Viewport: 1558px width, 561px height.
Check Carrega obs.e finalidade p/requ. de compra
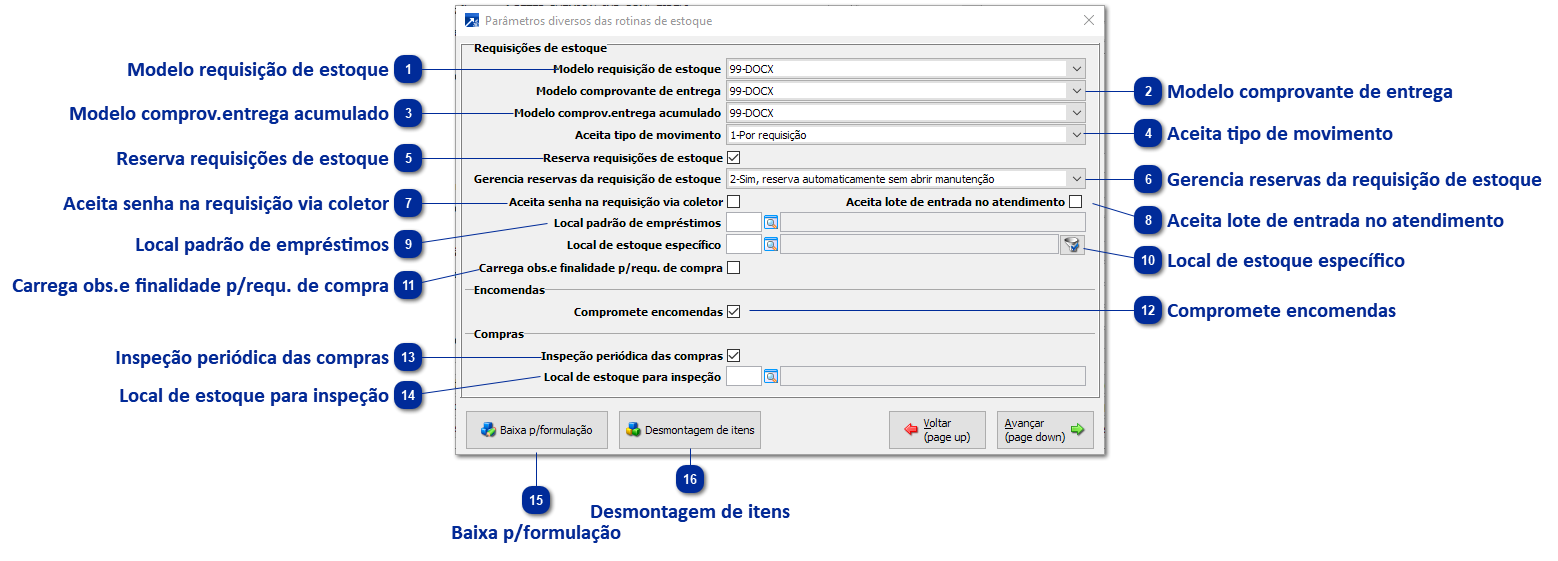pos(733,268)
